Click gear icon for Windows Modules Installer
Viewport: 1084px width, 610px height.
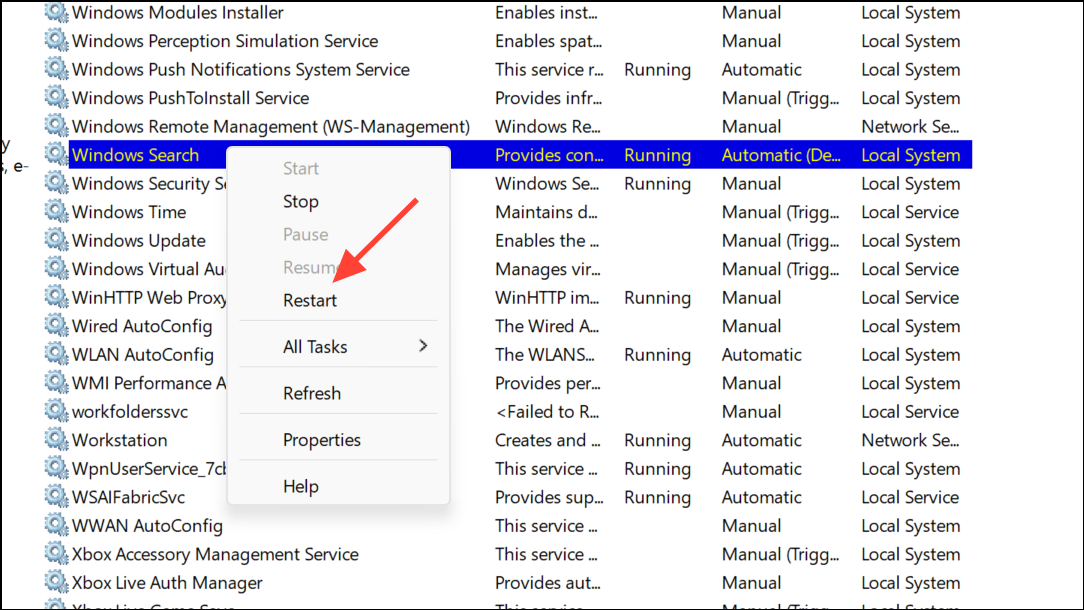tap(57, 12)
